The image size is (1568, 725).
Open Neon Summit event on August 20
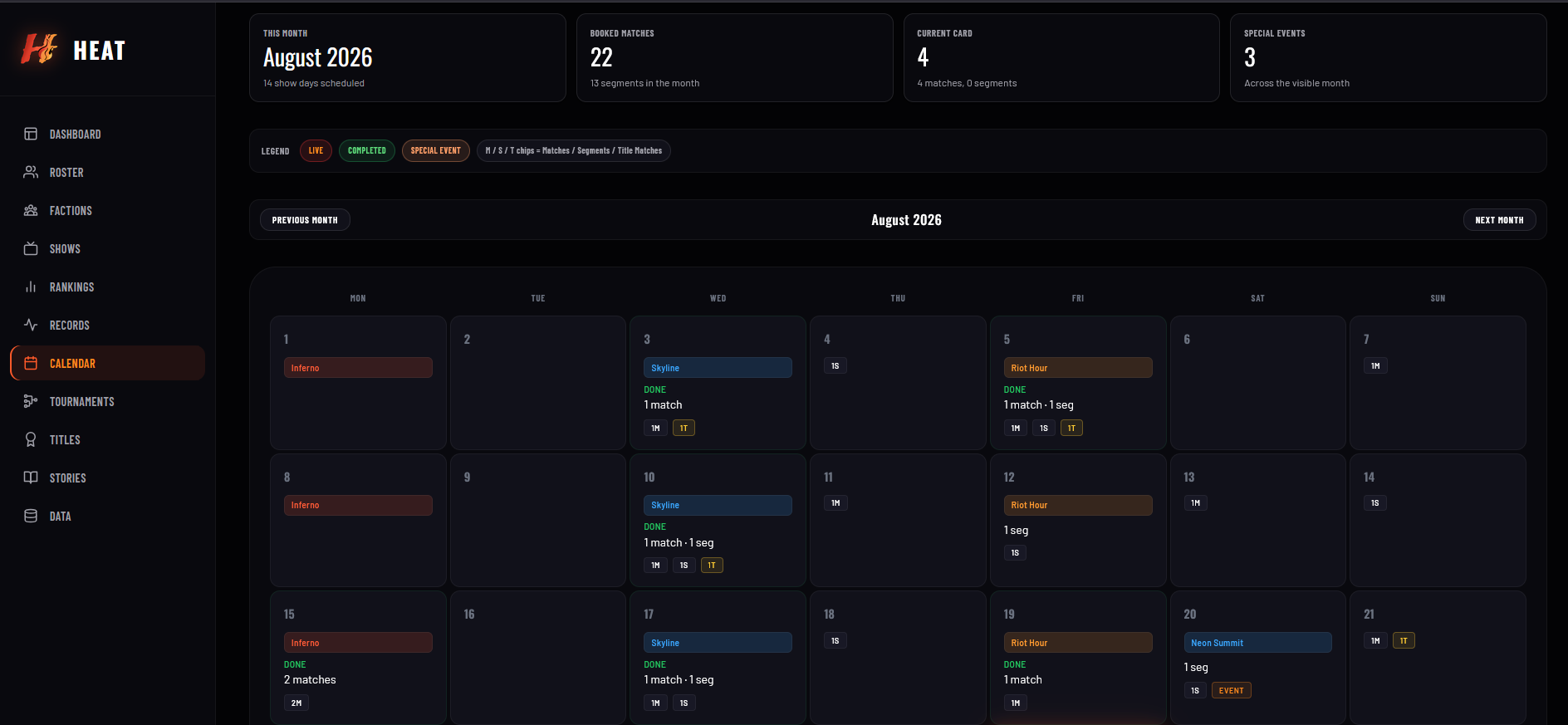tap(1257, 643)
